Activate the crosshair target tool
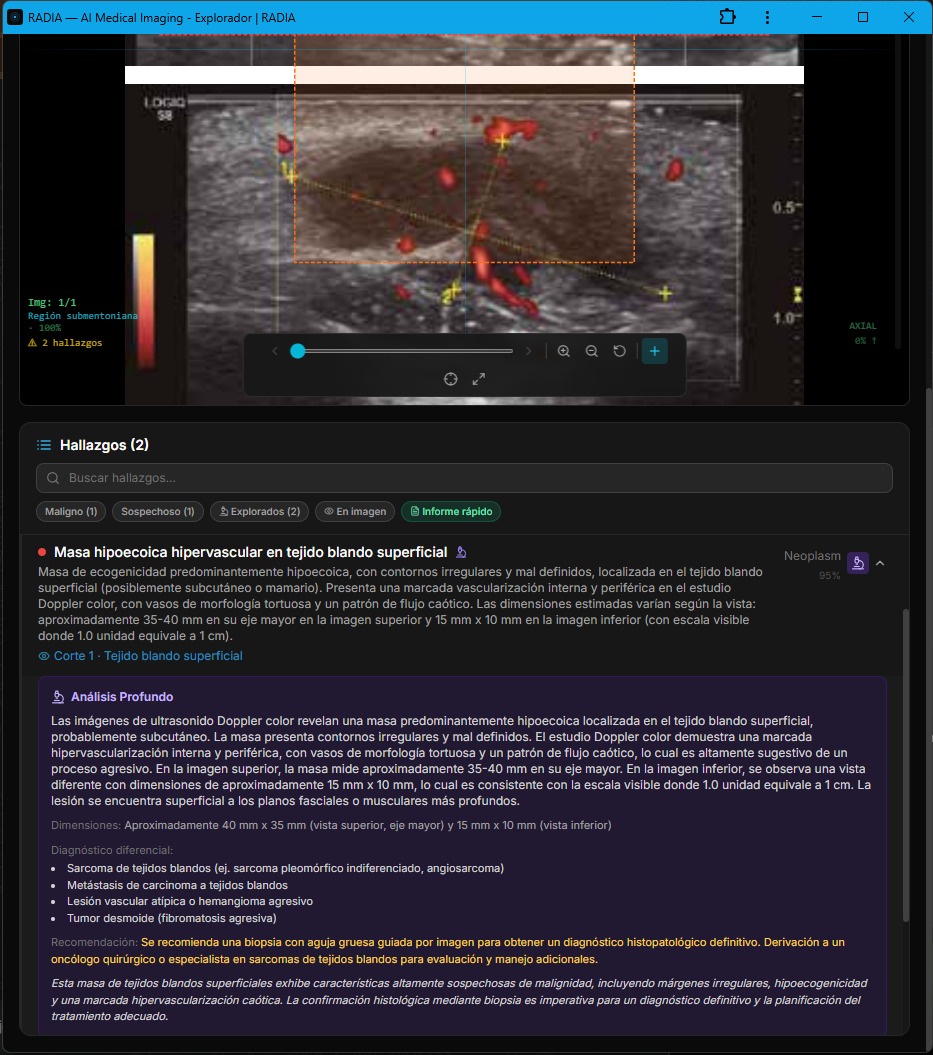This screenshot has height=1055, width=933. coord(451,379)
